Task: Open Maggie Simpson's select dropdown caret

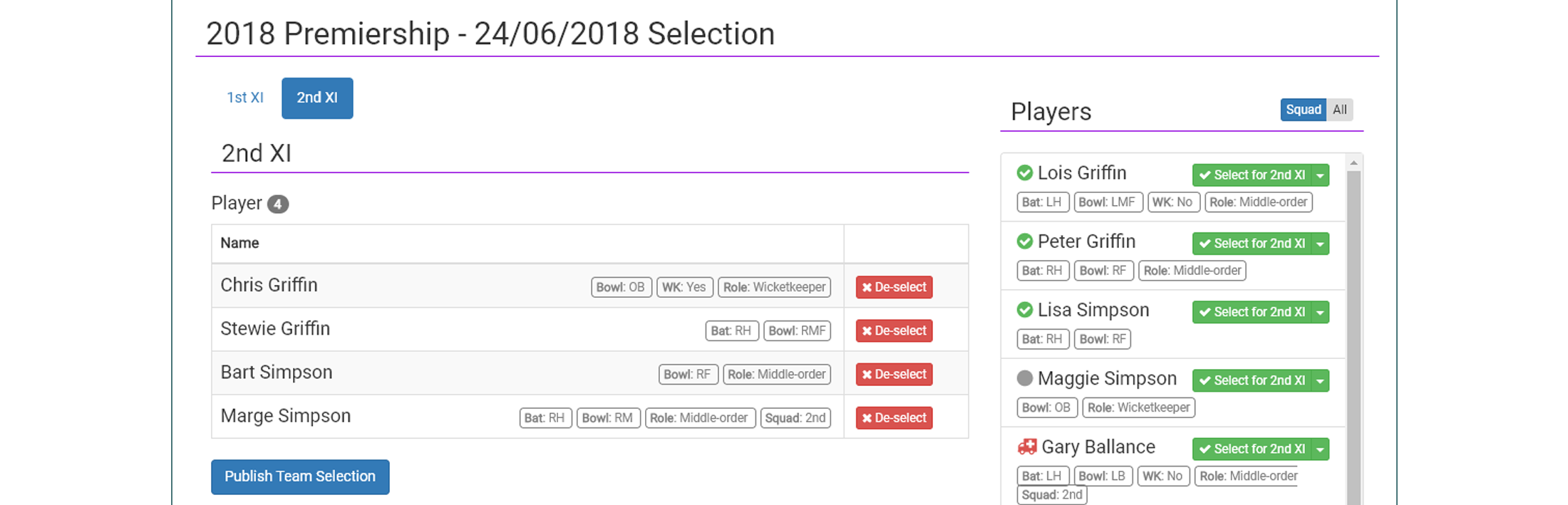Action: pos(1321,380)
